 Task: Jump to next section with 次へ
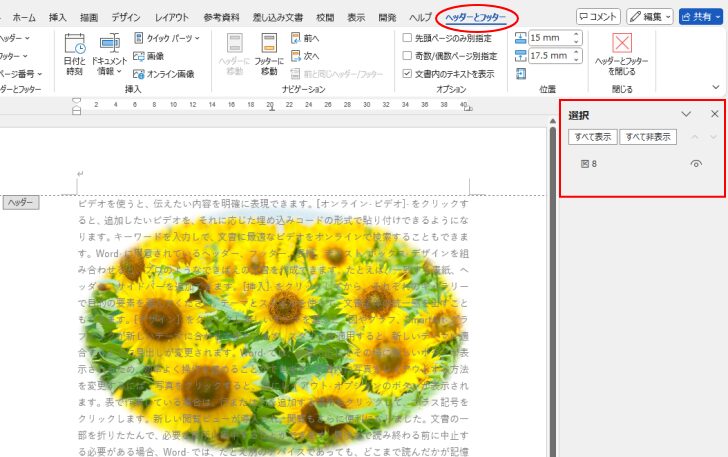tap(305, 56)
